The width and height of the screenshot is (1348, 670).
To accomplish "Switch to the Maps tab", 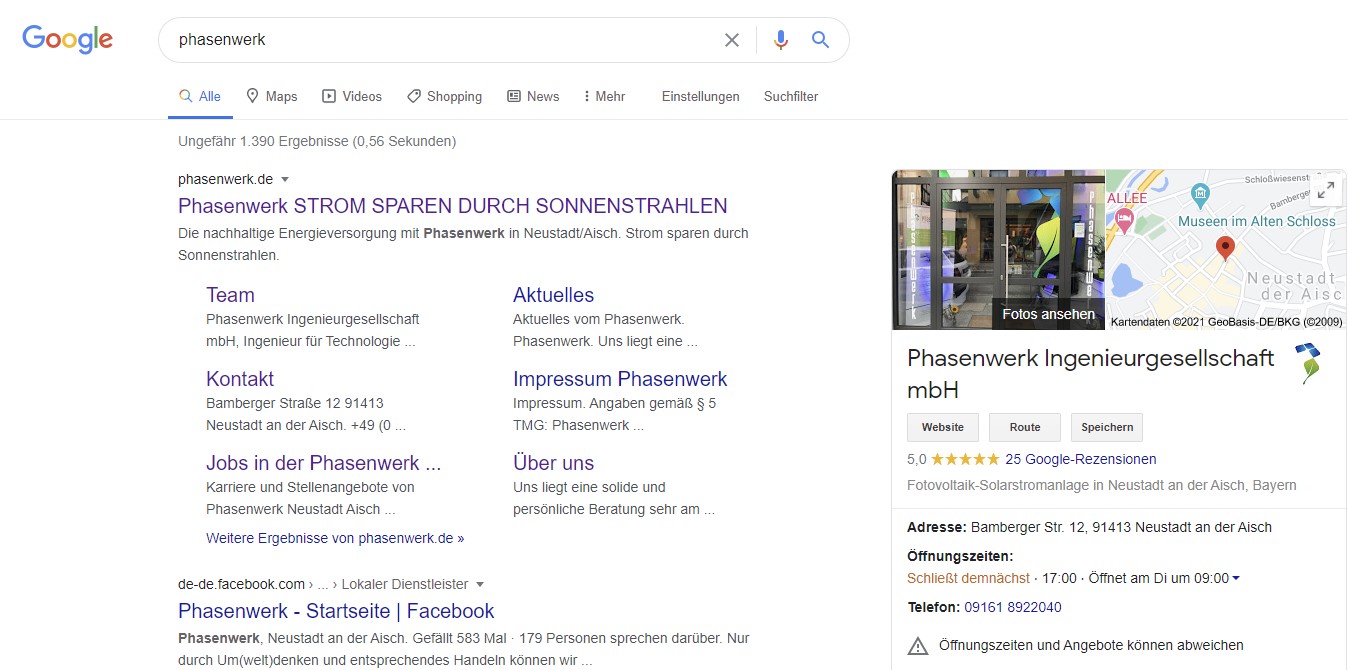I will click(271, 96).
